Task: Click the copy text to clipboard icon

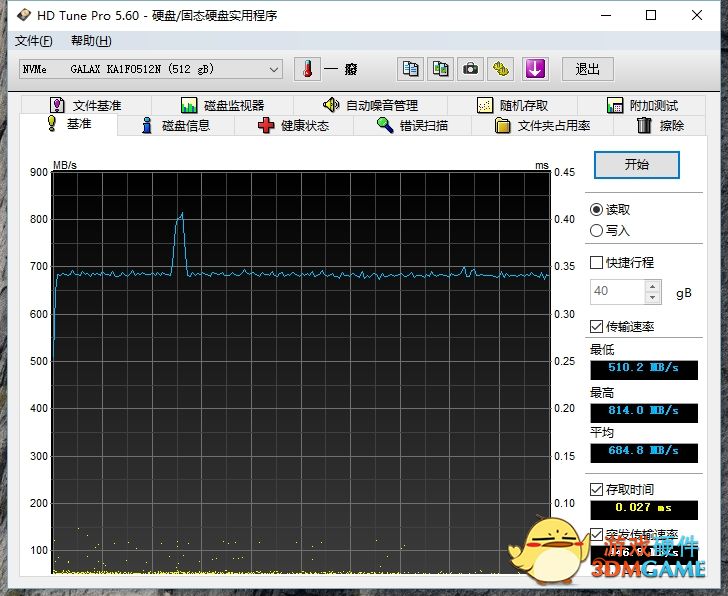Action: (x=410, y=69)
